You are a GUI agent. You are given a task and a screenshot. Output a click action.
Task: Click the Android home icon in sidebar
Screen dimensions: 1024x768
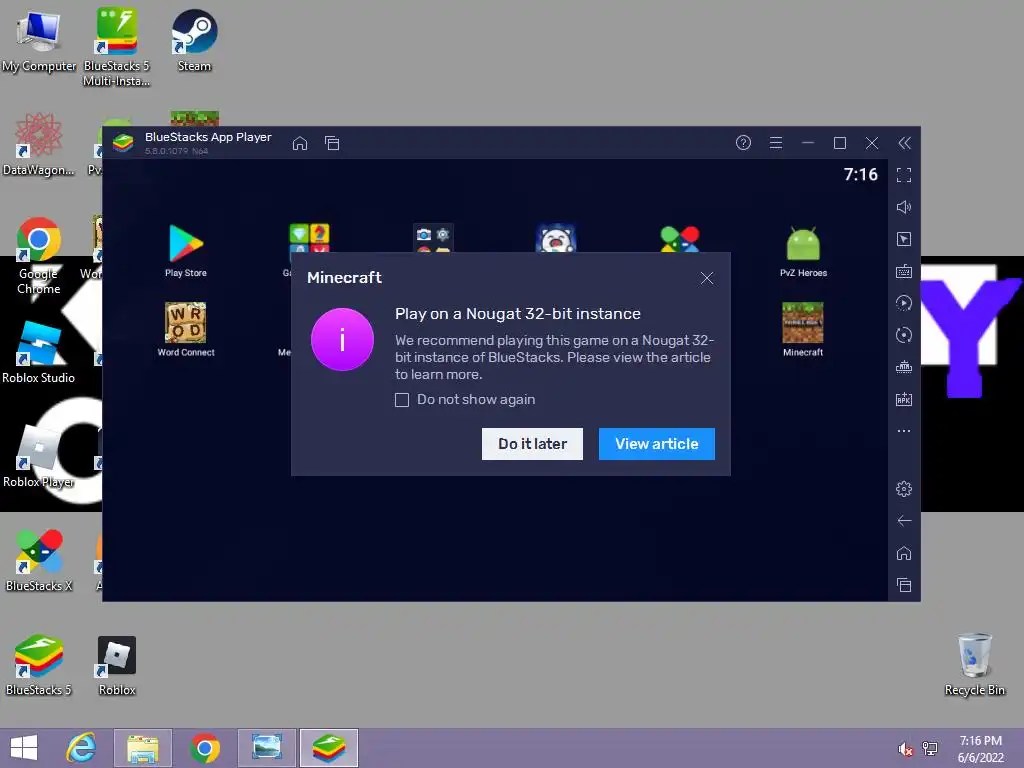click(904, 553)
